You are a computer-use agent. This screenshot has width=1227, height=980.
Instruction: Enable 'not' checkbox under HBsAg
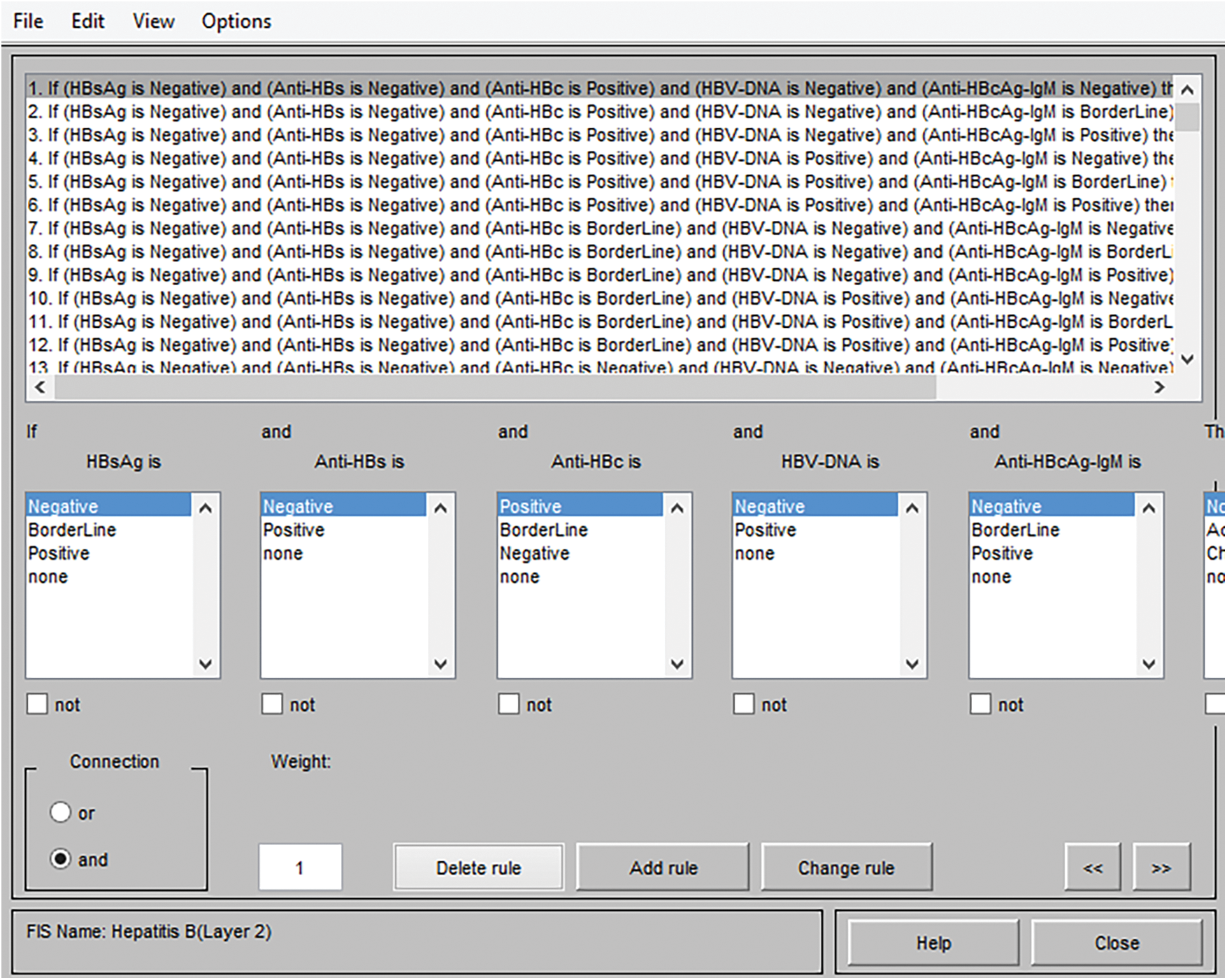[37, 704]
